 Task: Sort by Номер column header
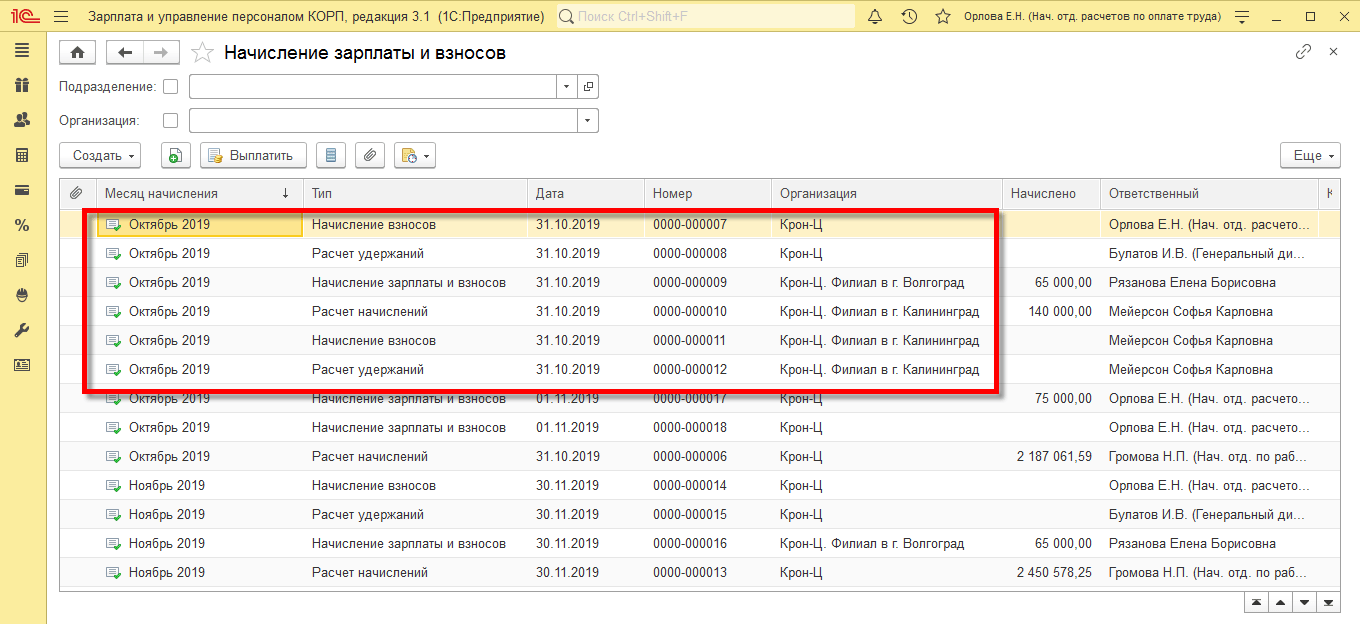pyautogui.click(x=708, y=194)
